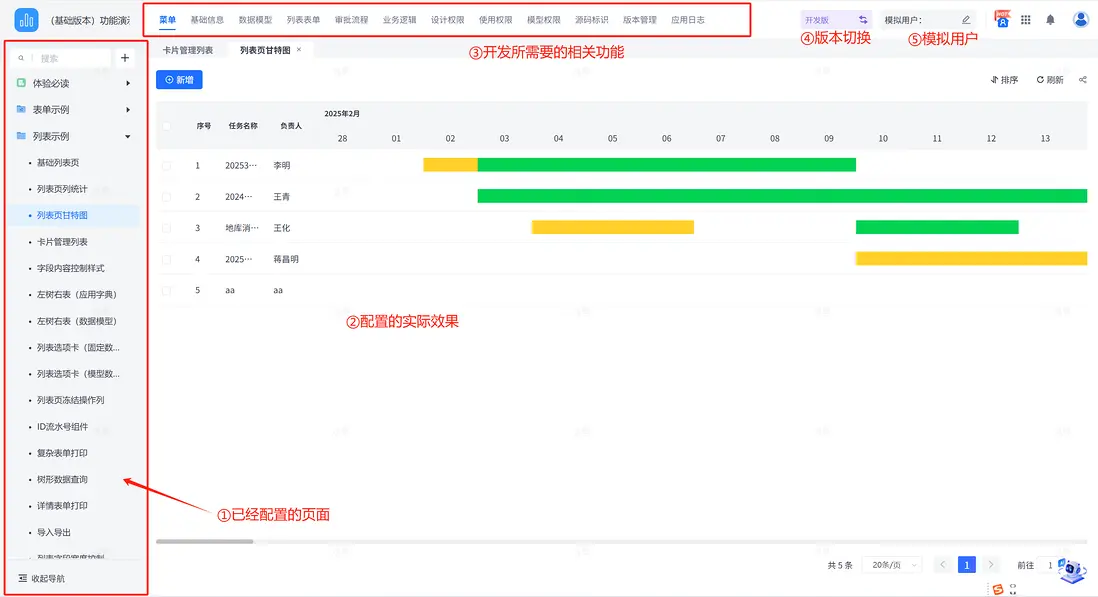The width and height of the screenshot is (1098, 597).
Task: Open 列表页列统计 in sidebar
Action: pos(62,189)
